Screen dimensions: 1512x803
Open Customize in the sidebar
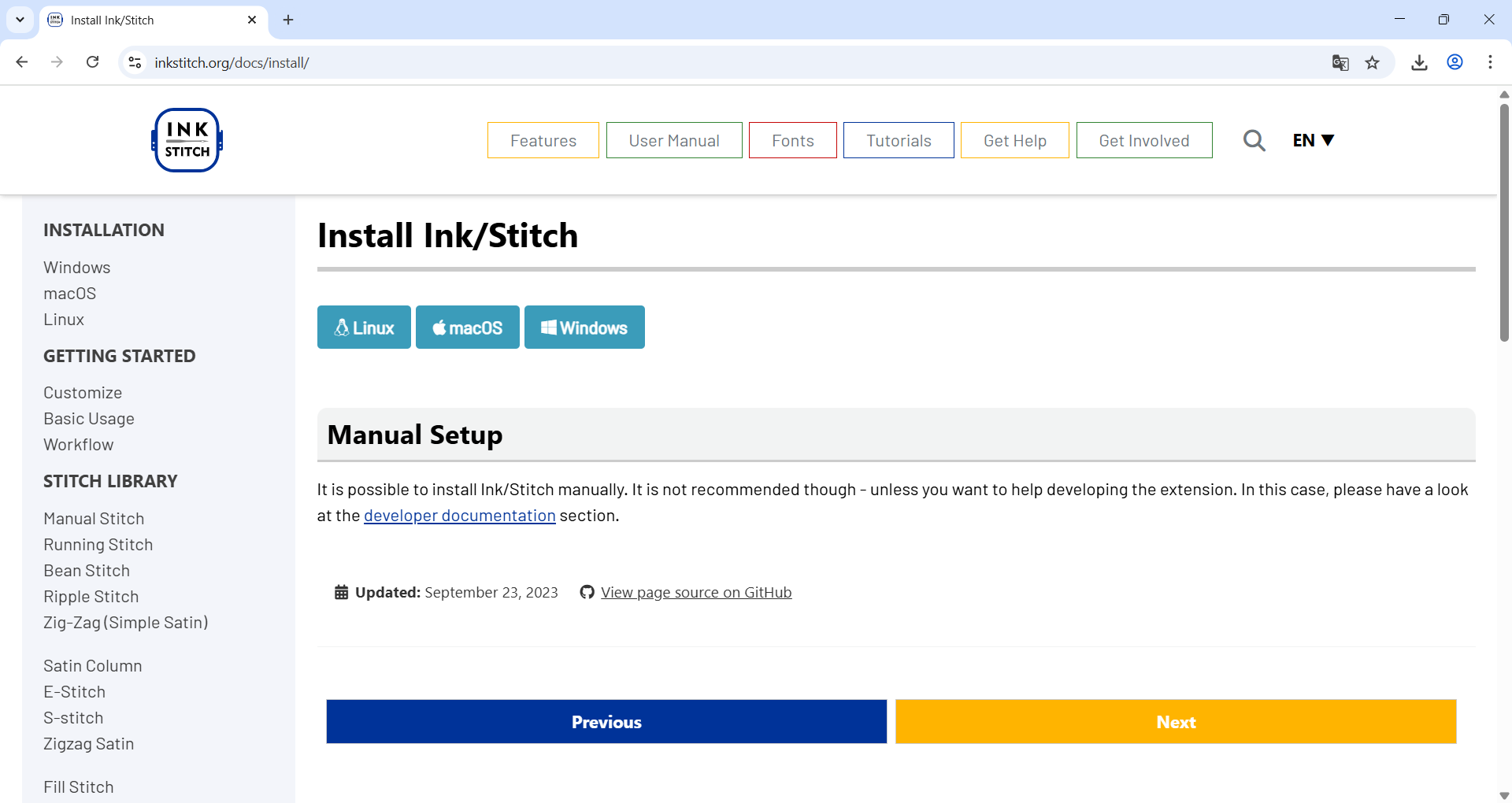pos(83,393)
